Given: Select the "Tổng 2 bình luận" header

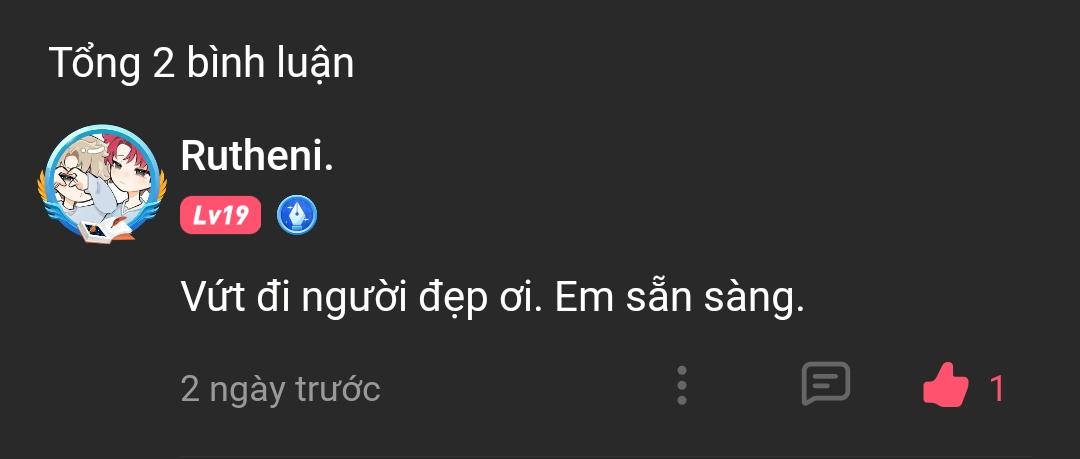Looking at the screenshot, I should (x=201, y=63).
